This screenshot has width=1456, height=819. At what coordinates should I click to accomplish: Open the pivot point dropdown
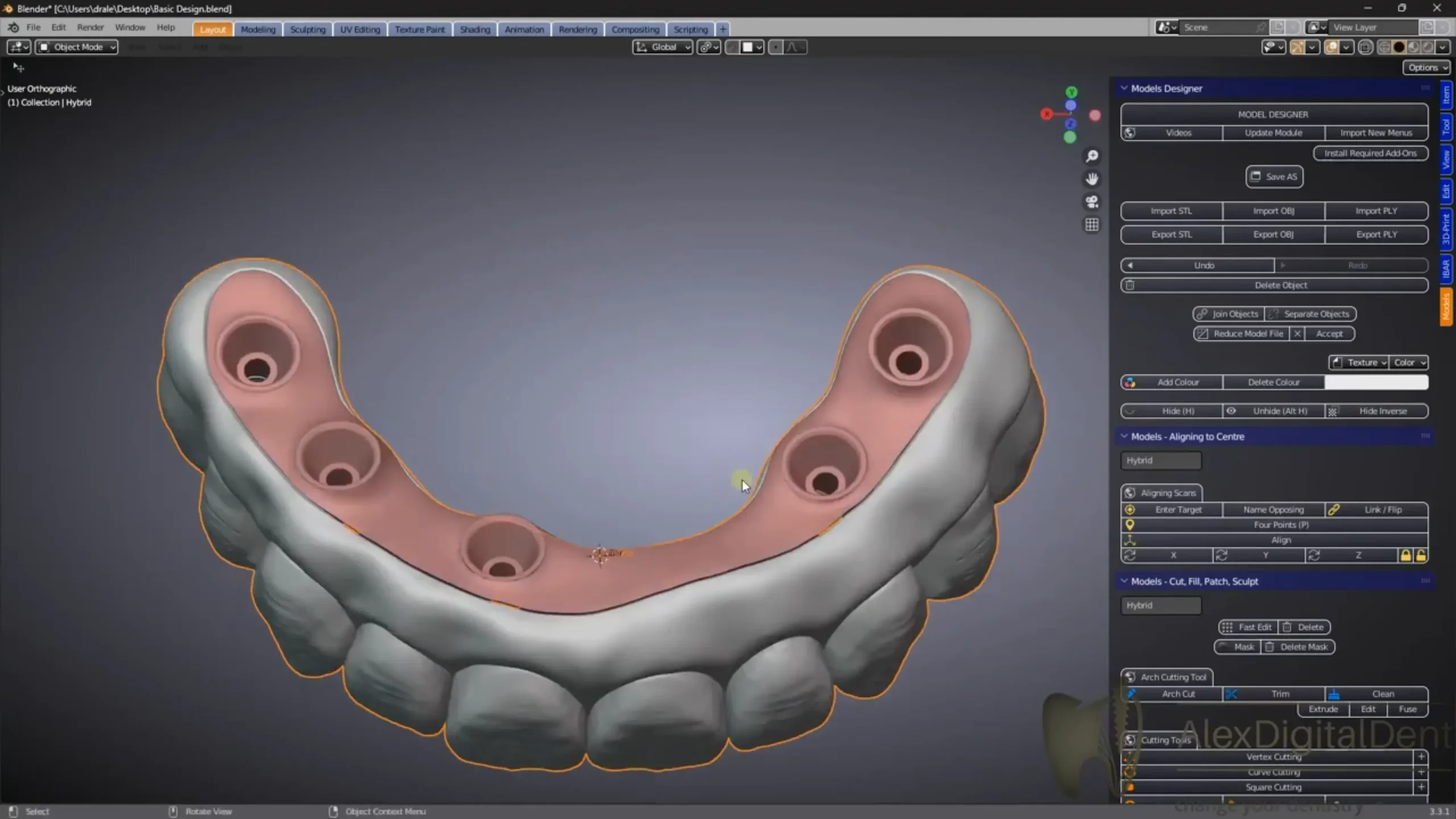click(x=709, y=47)
